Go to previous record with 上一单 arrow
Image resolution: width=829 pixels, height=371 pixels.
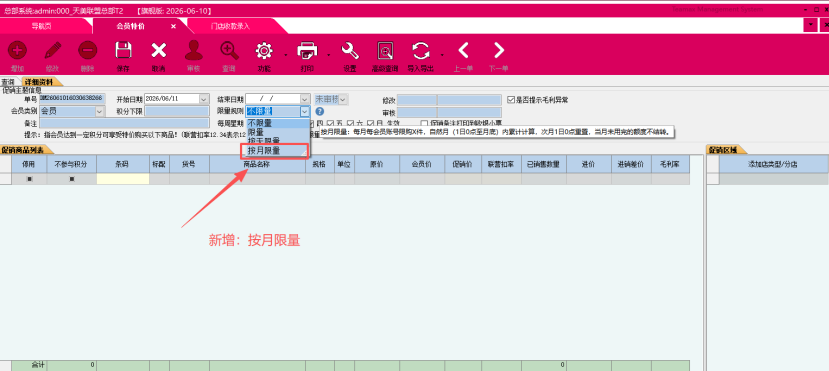point(463,51)
